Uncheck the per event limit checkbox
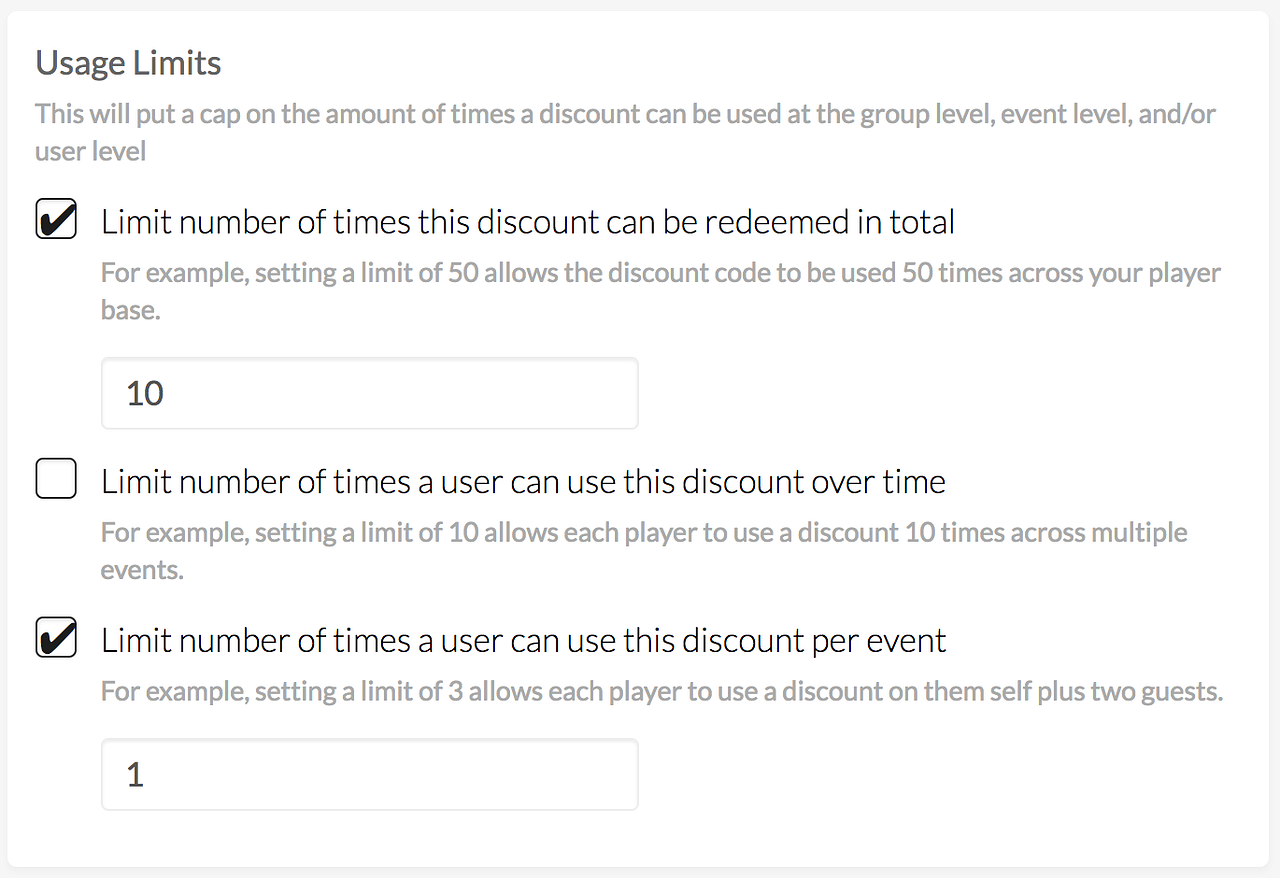This screenshot has height=878, width=1280. [56, 639]
